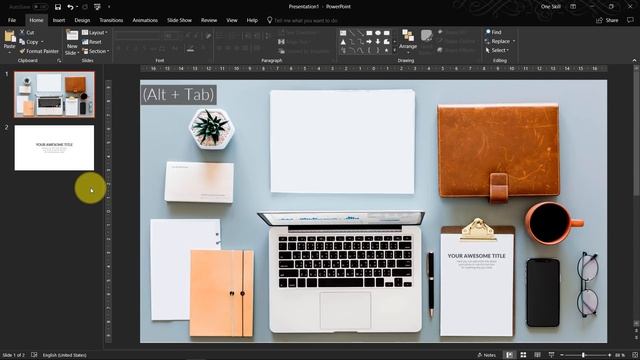Fit slide to current window icon

coord(635,355)
